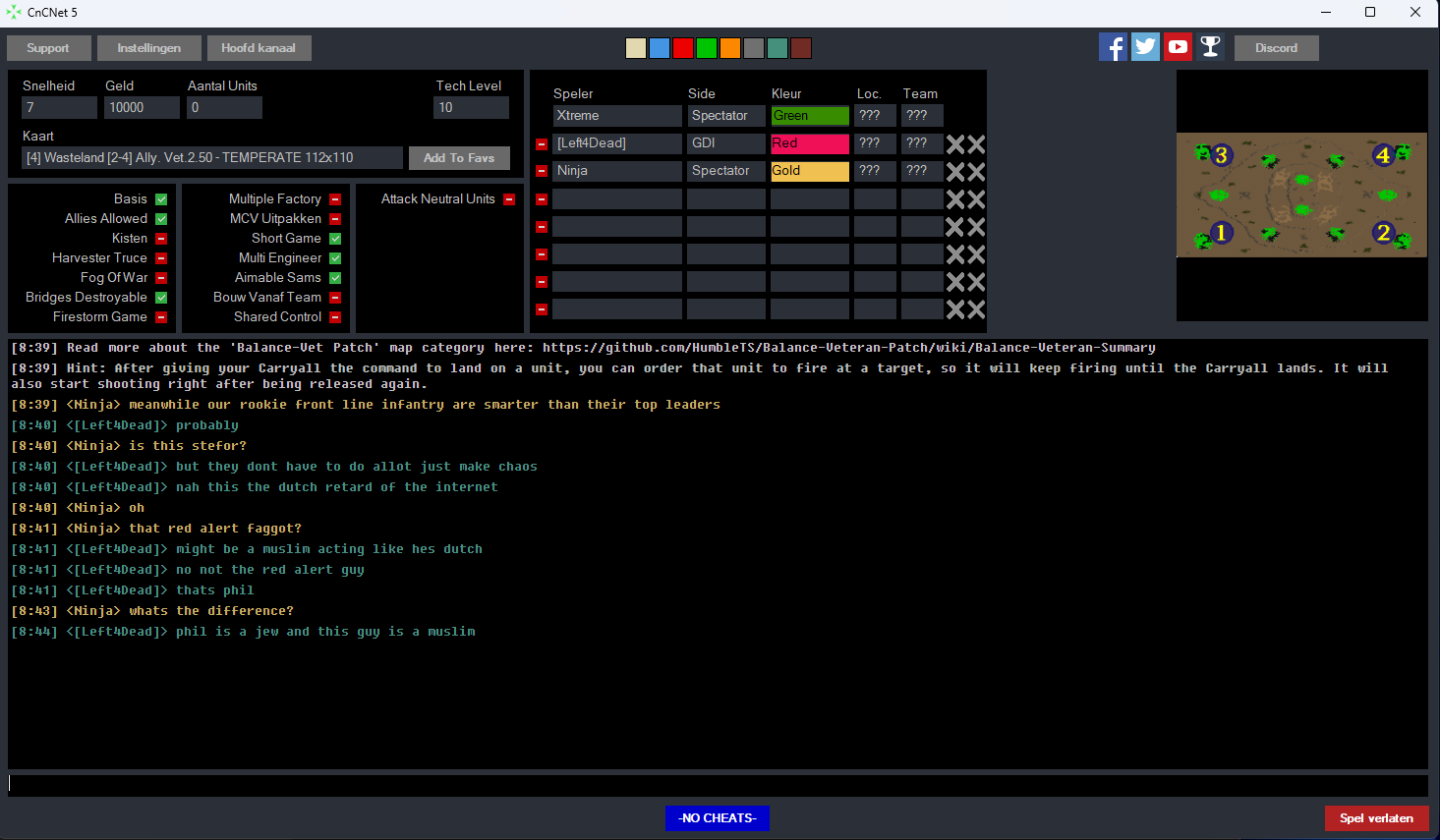
Task: Open the Kleur dropdown showing Green
Action: coord(809,116)
